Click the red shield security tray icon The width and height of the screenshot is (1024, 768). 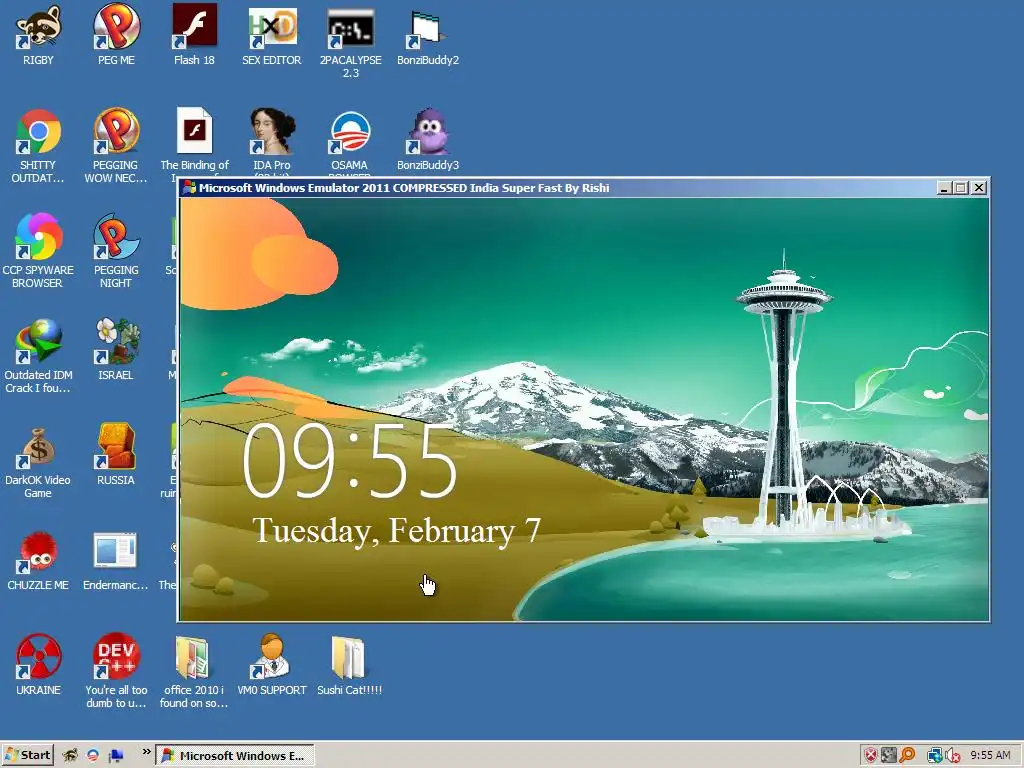point(871,756)
